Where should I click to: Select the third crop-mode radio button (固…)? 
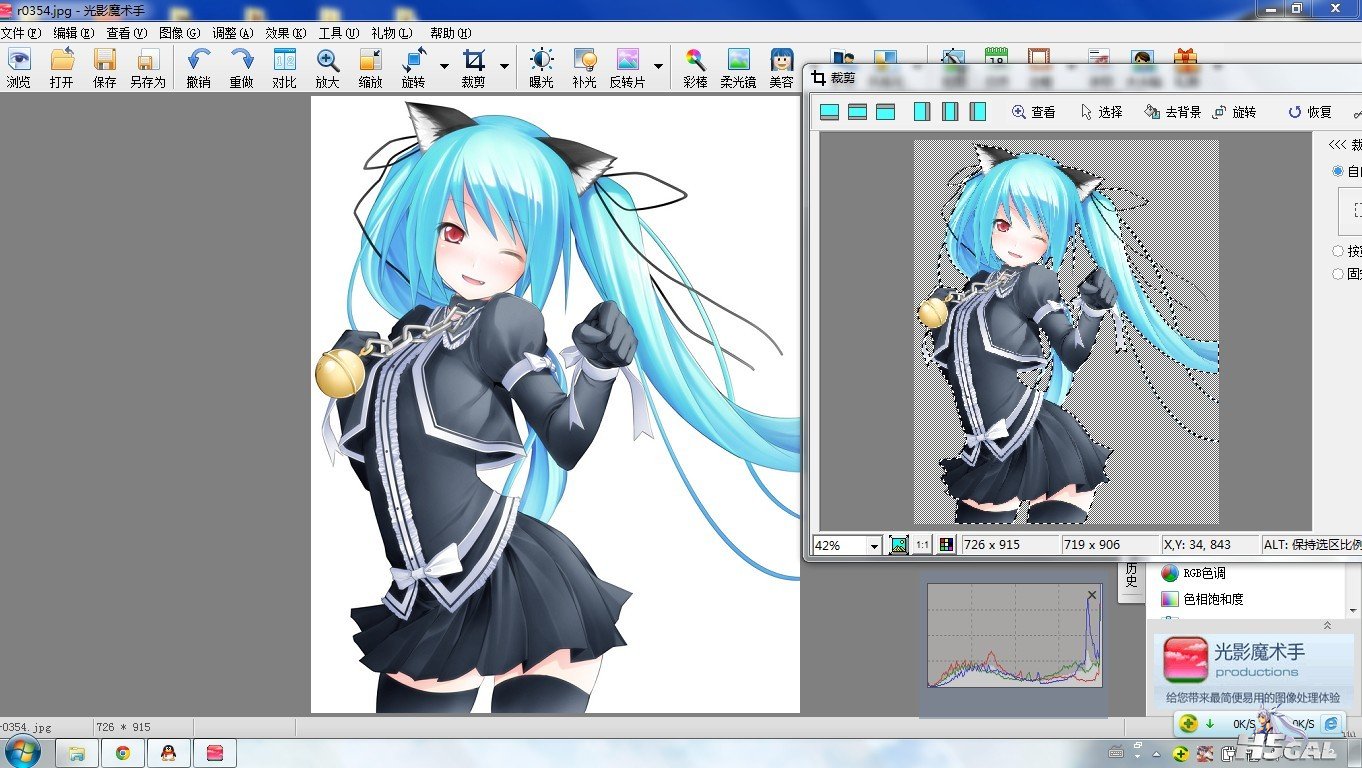(x=1338, y=273)
